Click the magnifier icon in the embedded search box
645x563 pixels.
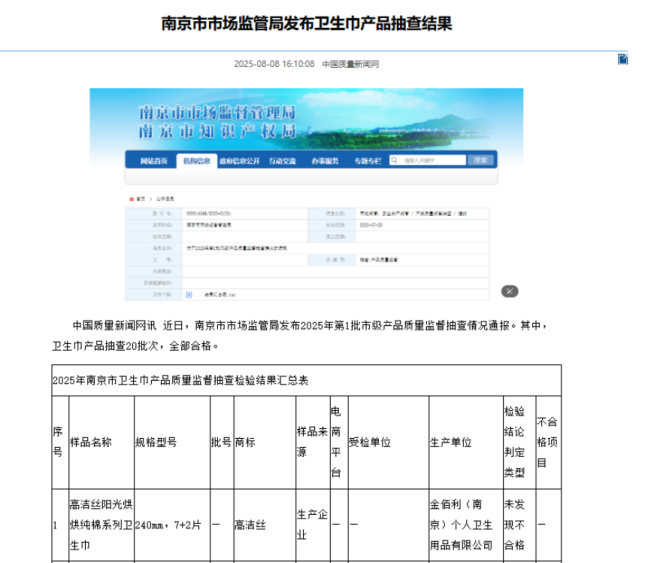[x=394, y=160]
